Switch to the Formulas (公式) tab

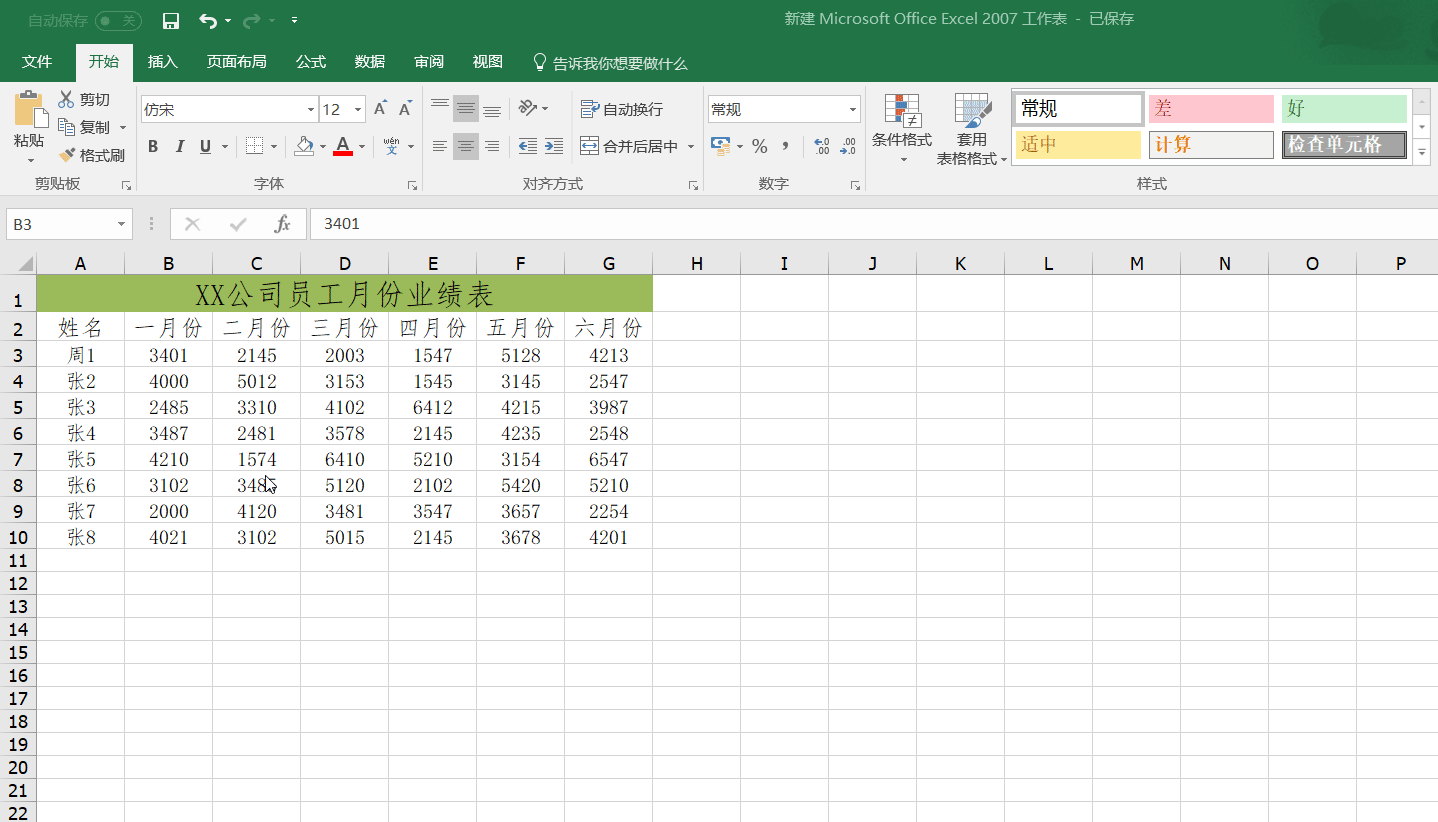(311, 62)
